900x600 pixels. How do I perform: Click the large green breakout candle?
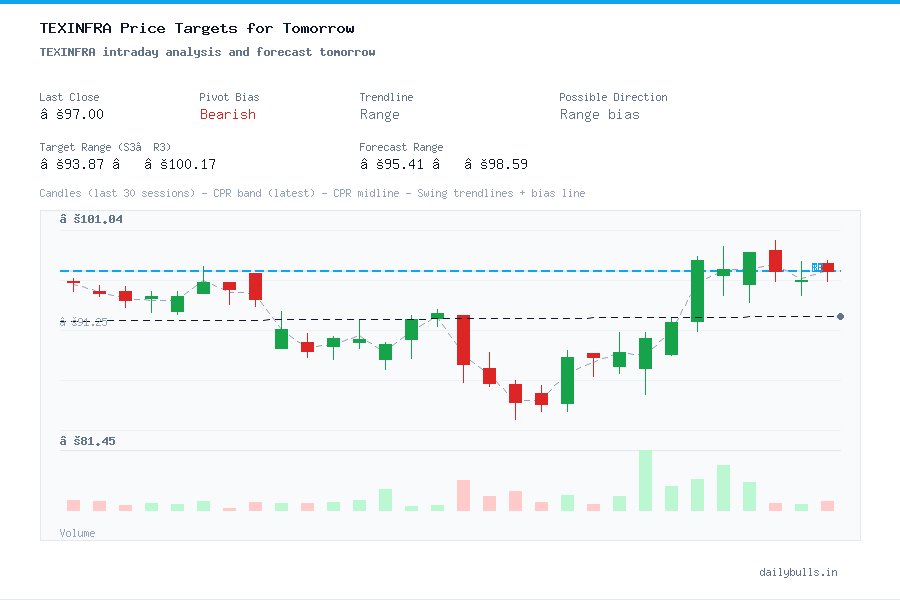pos(697,292)
